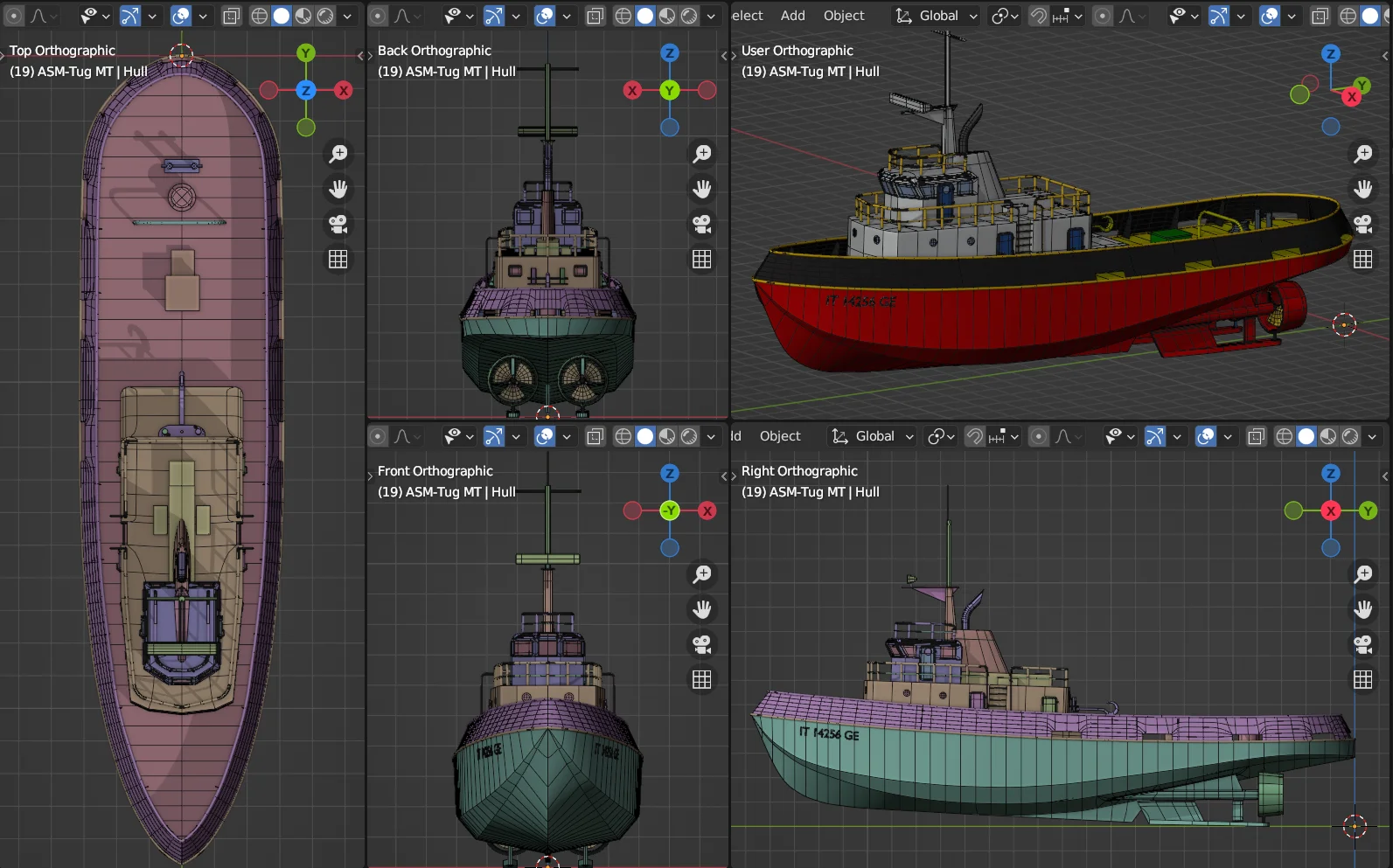Open pivot point dropdown in User Orthographic header
This screenshot has width=1393, height=868.
coord(1005,16)
